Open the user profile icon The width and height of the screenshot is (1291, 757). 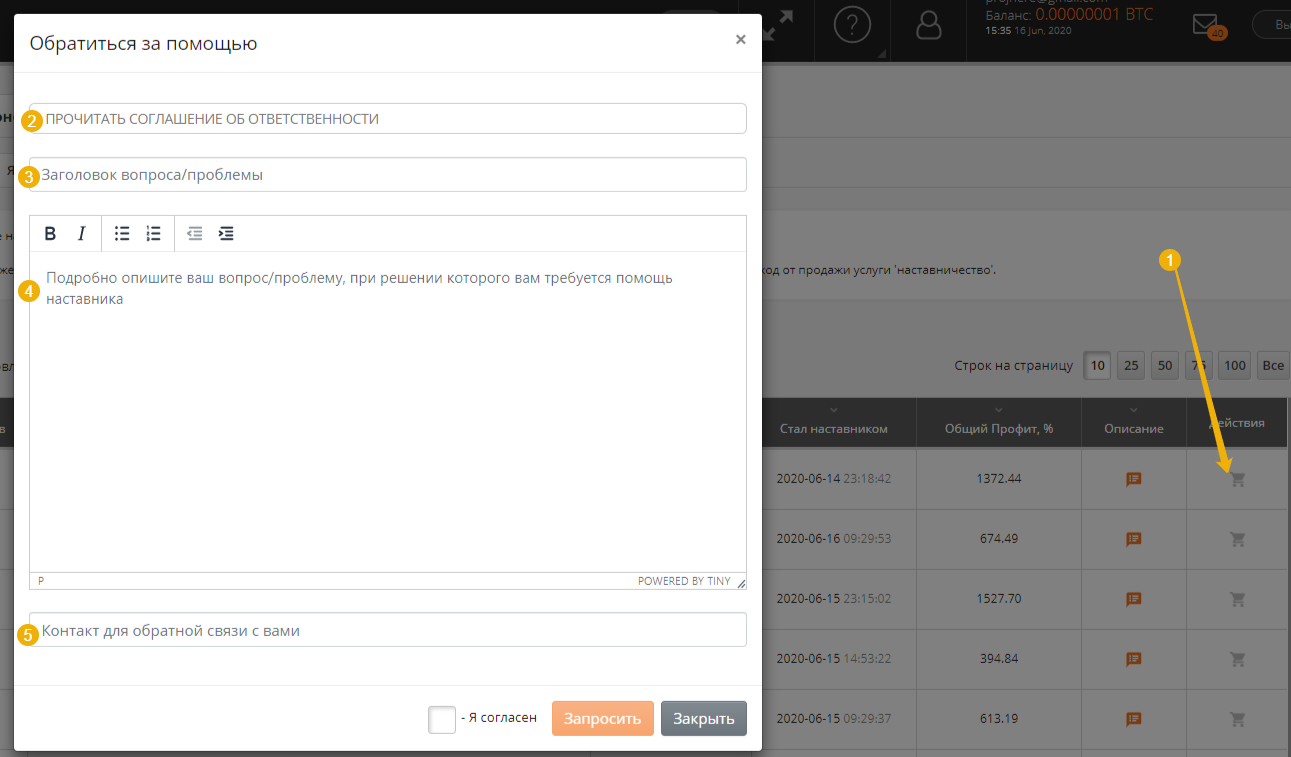click(x=929, y=24)
